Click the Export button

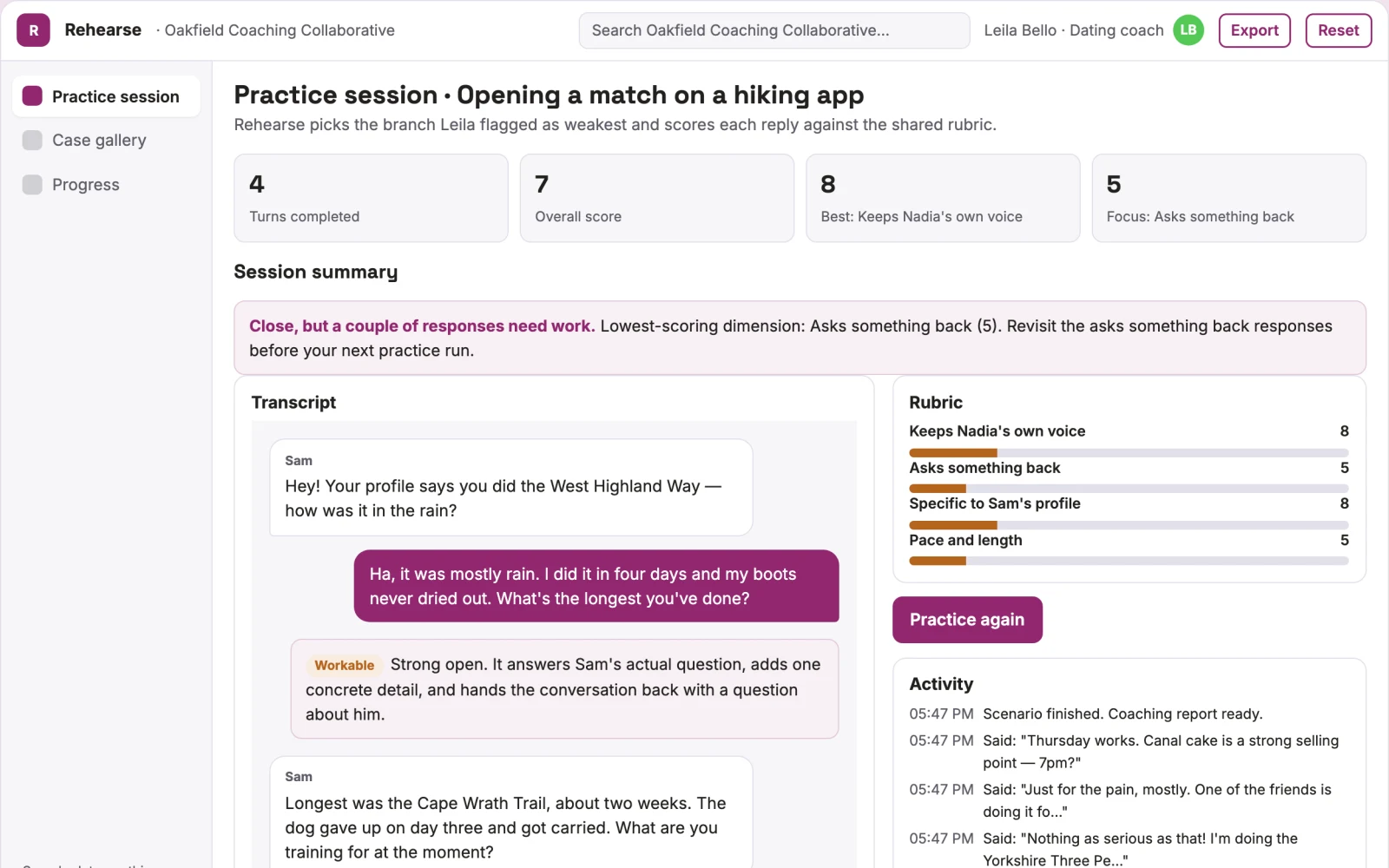[1254, 30]
